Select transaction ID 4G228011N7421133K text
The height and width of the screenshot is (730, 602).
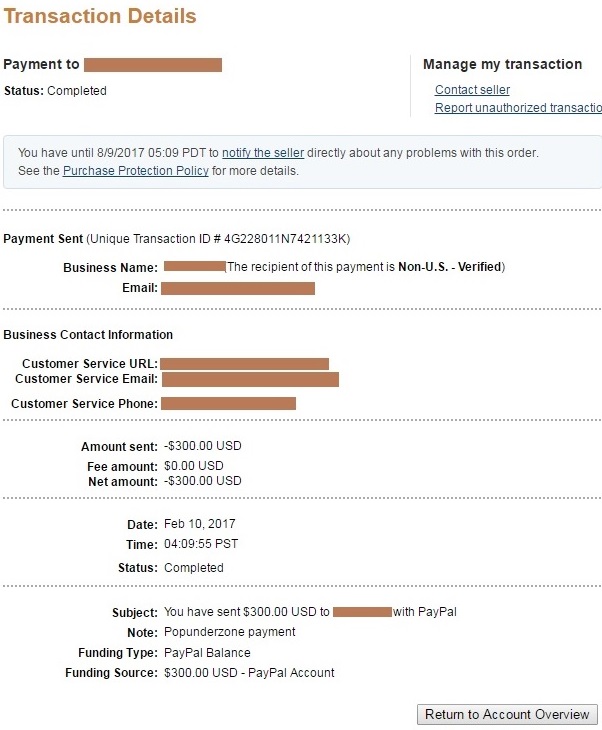(x=285, y=239)
